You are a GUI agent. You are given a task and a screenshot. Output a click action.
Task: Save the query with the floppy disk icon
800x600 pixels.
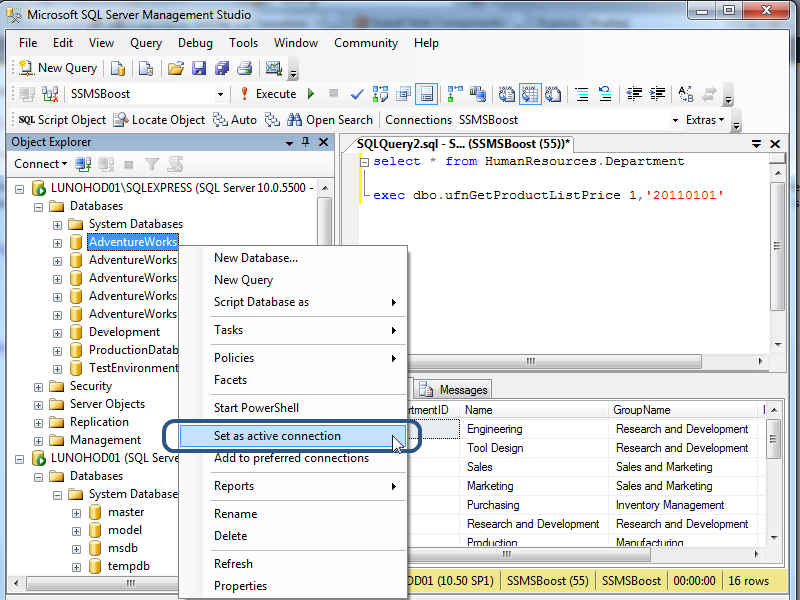pos(198,68)
